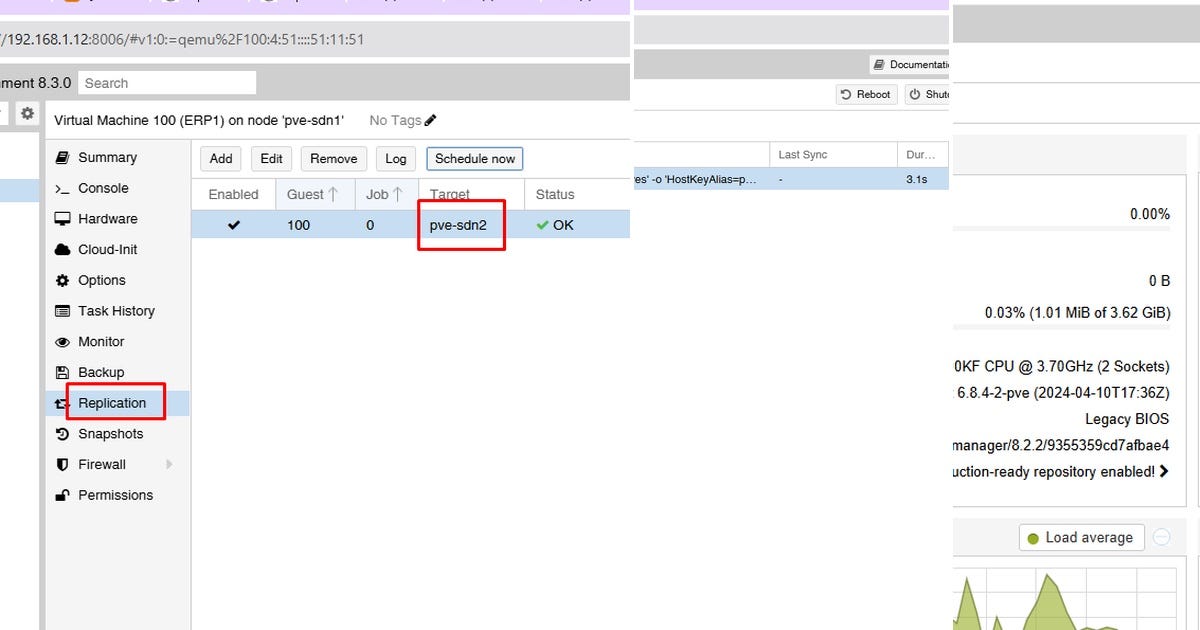Image resolution: width=1200 pixels, height=630 pixels.
Task: Open Cloud-Init via its cloud icon
Action: (63, 249)
